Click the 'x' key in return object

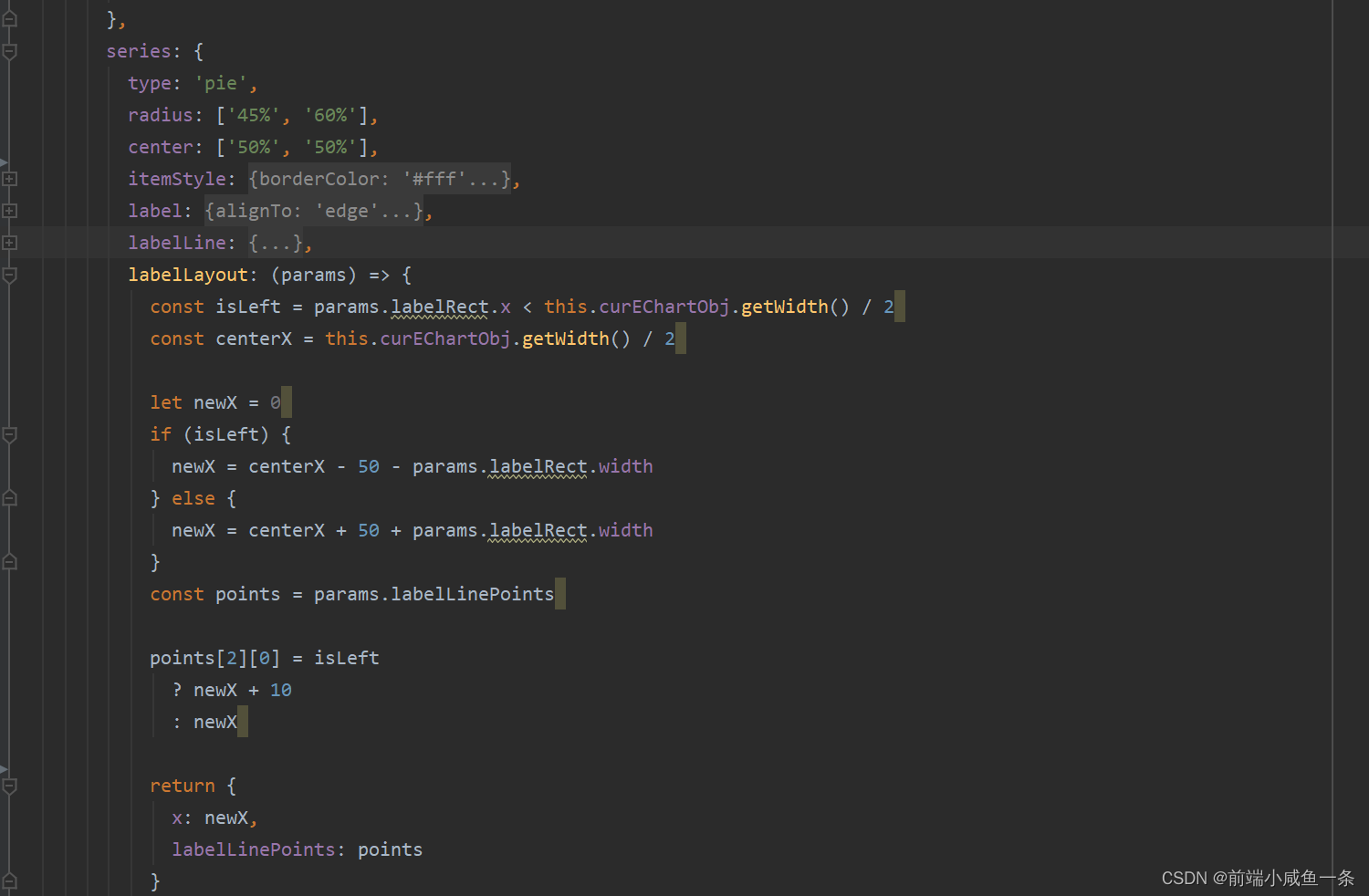[177, 818]
